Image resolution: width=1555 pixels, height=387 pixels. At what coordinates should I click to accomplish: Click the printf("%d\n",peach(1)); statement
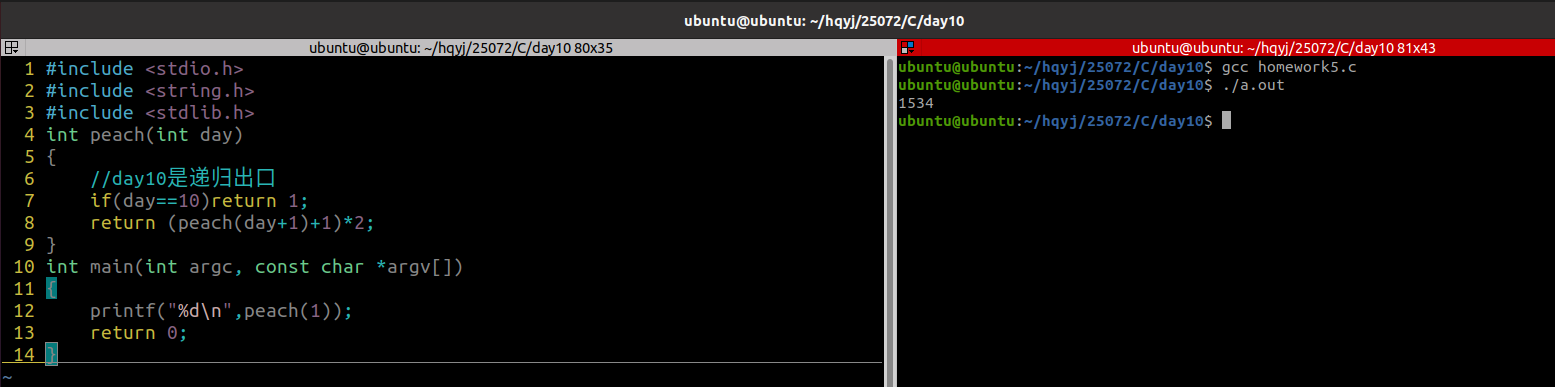221,311
